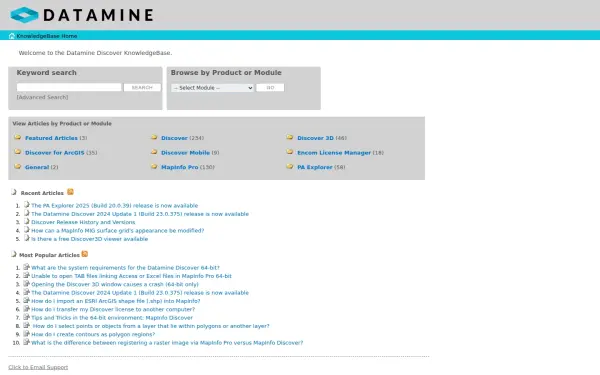This screenshot has width=600, height=375.
Task: Open the Advanced Search link
Action: 42,97
